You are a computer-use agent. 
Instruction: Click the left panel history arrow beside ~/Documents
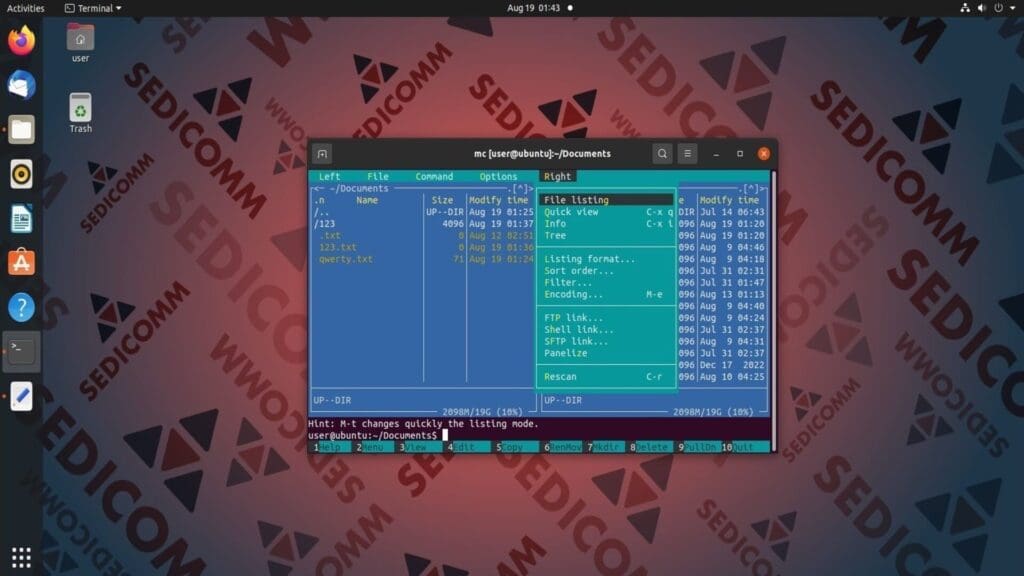pos(319,189)
